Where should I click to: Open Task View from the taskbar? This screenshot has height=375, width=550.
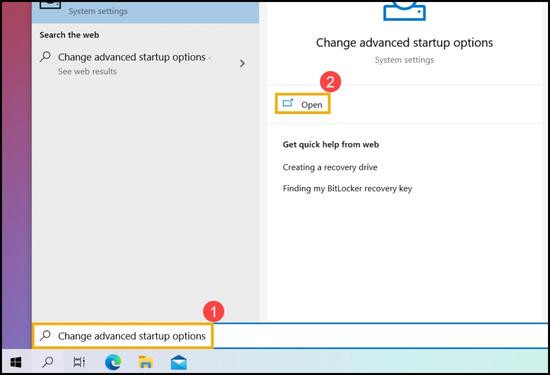coord(79,362)
